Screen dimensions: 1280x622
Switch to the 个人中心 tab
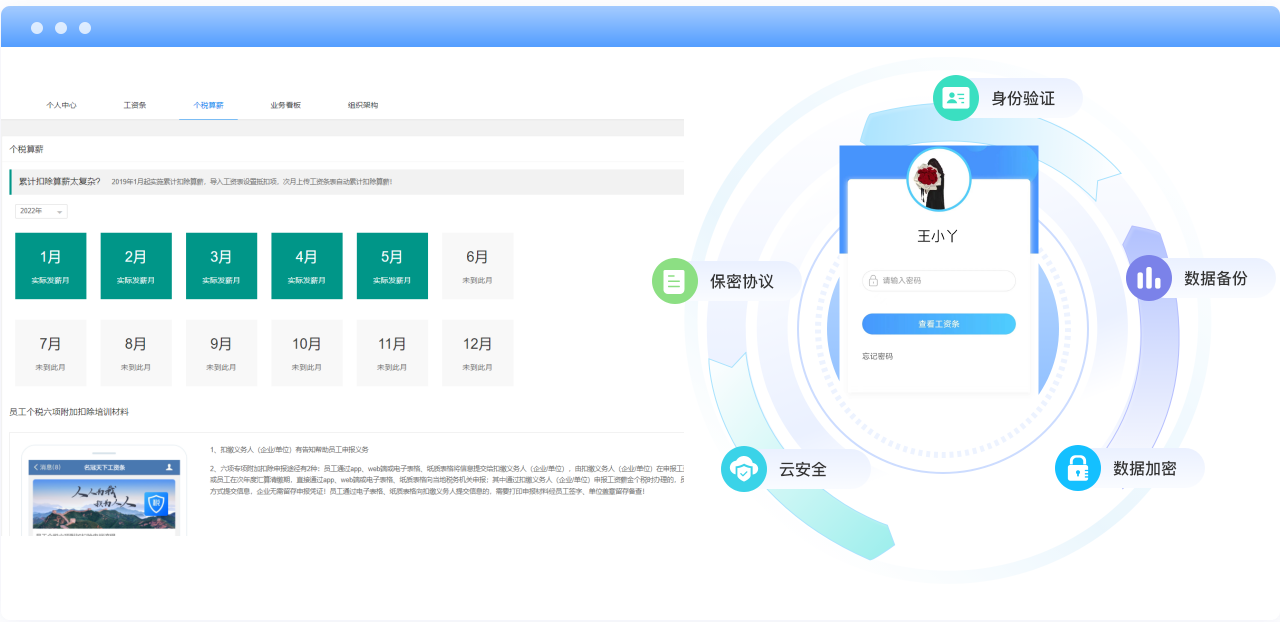[x=61, y=105]
